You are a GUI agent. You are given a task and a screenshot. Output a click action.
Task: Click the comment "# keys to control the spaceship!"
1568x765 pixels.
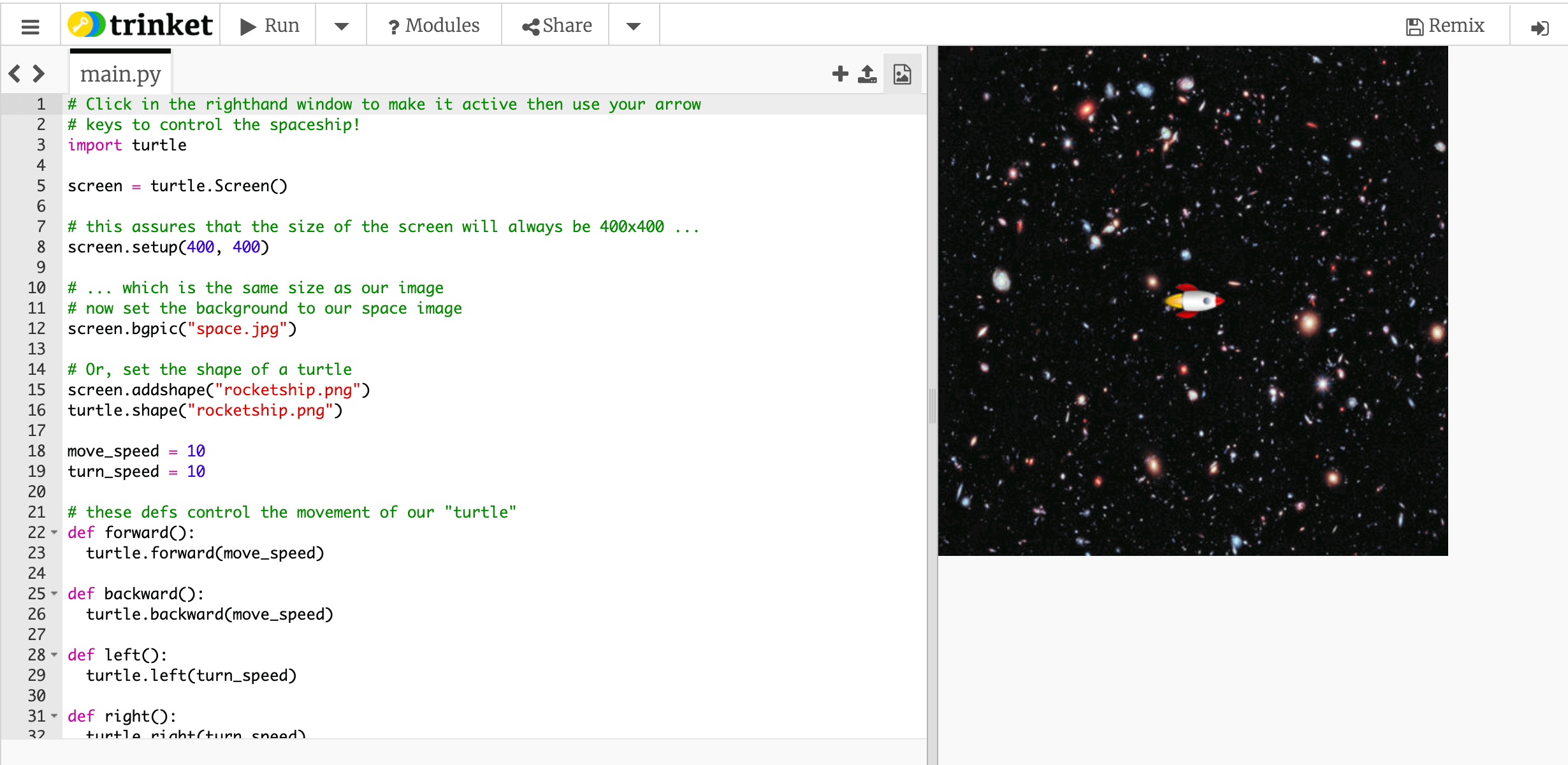click(214, 124)
